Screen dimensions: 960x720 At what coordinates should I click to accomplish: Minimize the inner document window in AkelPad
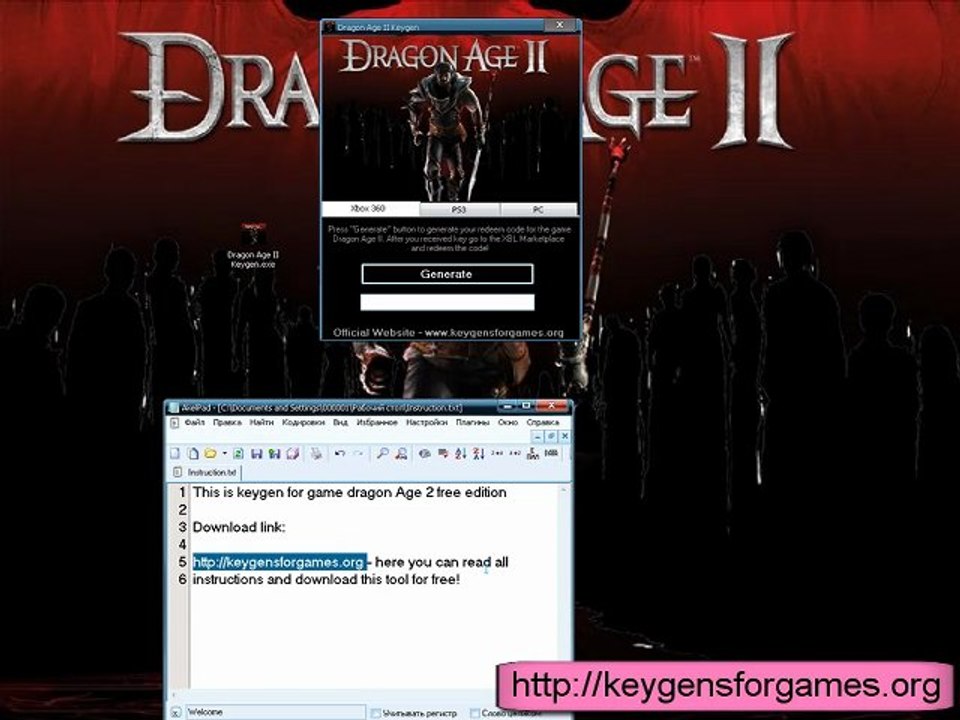tap(537, 437)
